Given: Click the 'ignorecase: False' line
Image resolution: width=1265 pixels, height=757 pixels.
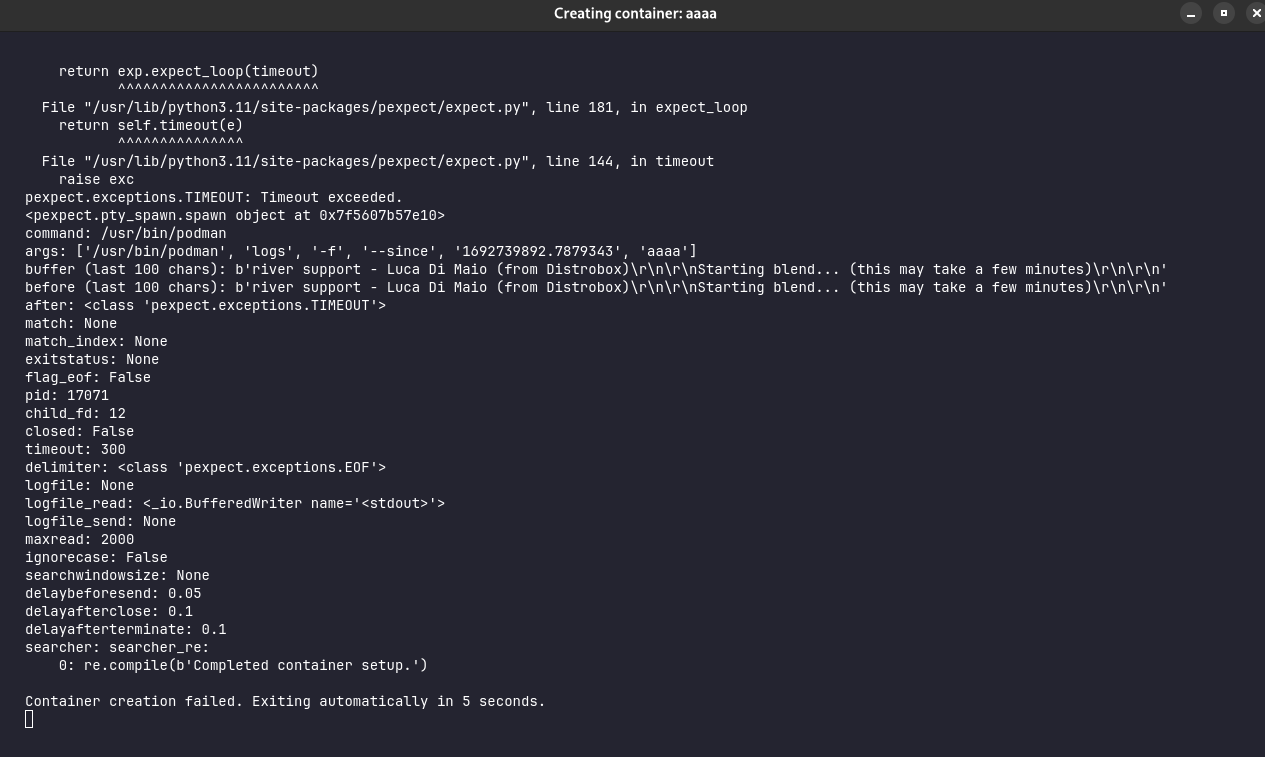Looking at the screenshot, I should tap(96, 557).
